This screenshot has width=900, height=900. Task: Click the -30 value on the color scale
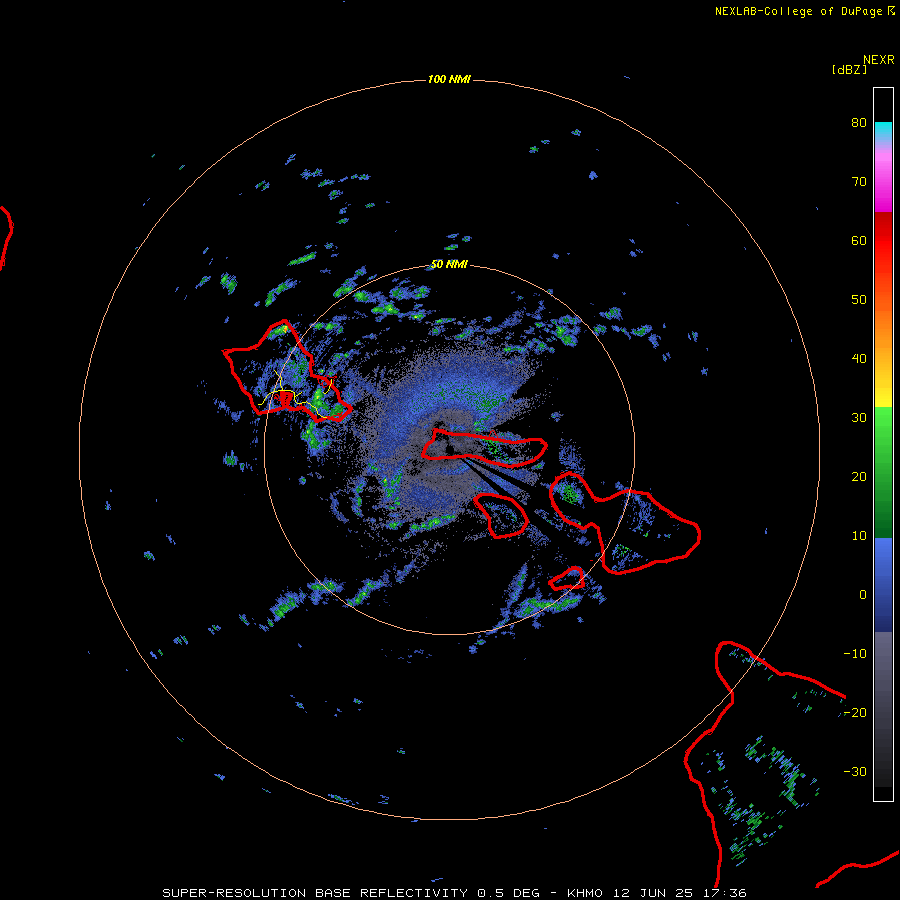click(x=855, y=772)
